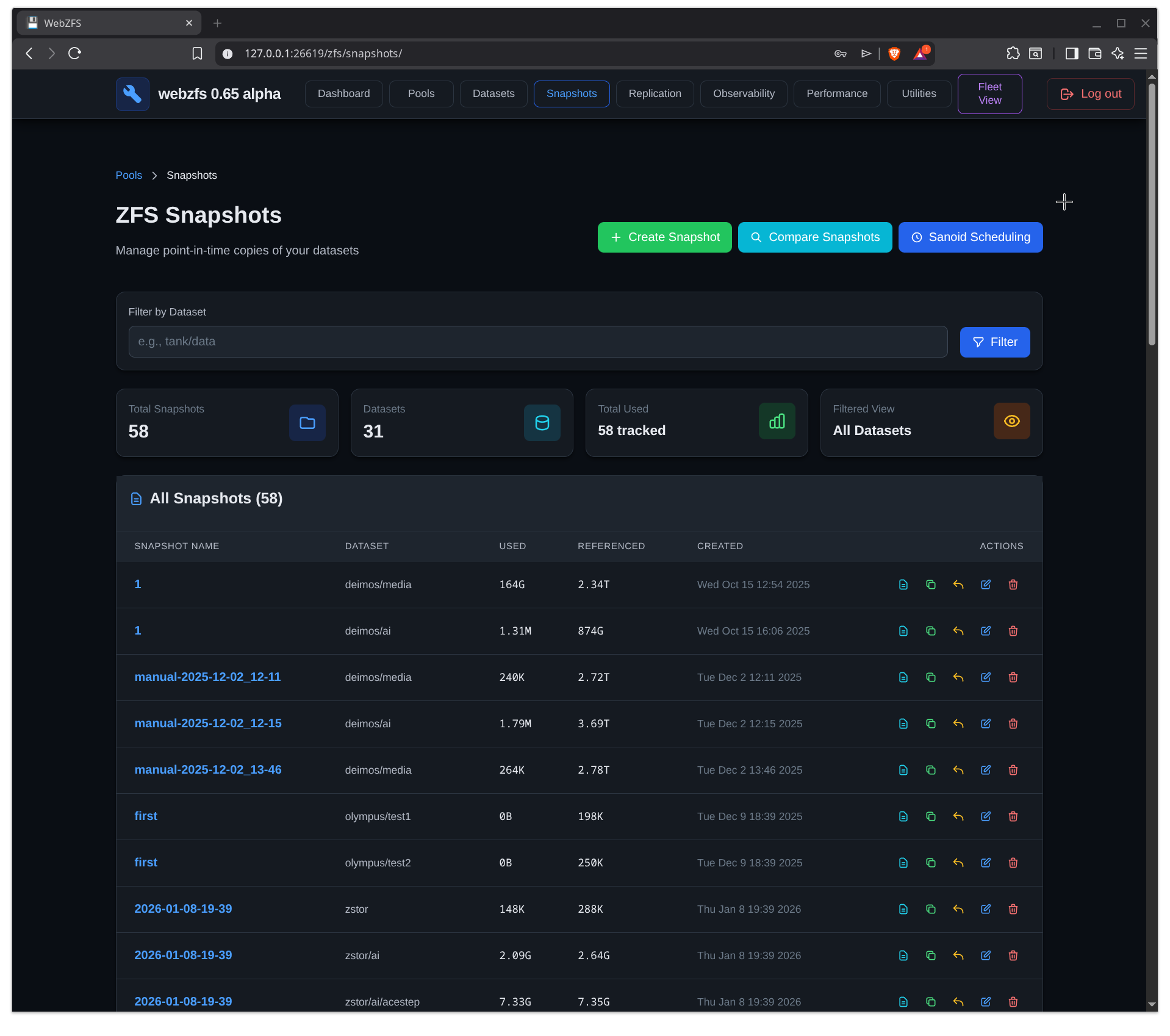Toggle the eye icon on Filtered View card
The width and height of the screenshot is (1170, 1036).
(x=1011, y=420)
